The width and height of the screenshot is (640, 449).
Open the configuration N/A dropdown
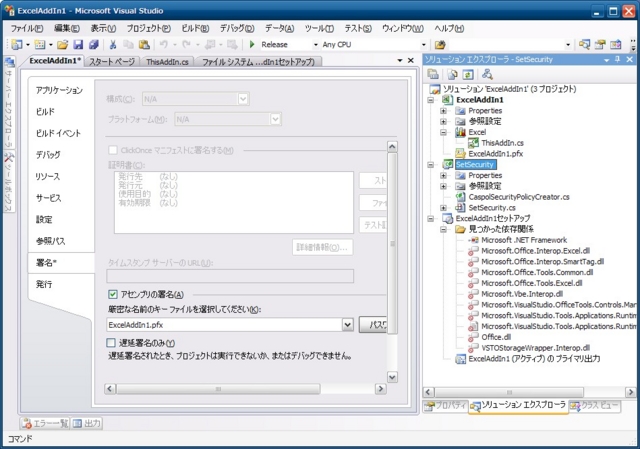coord(243,99)
